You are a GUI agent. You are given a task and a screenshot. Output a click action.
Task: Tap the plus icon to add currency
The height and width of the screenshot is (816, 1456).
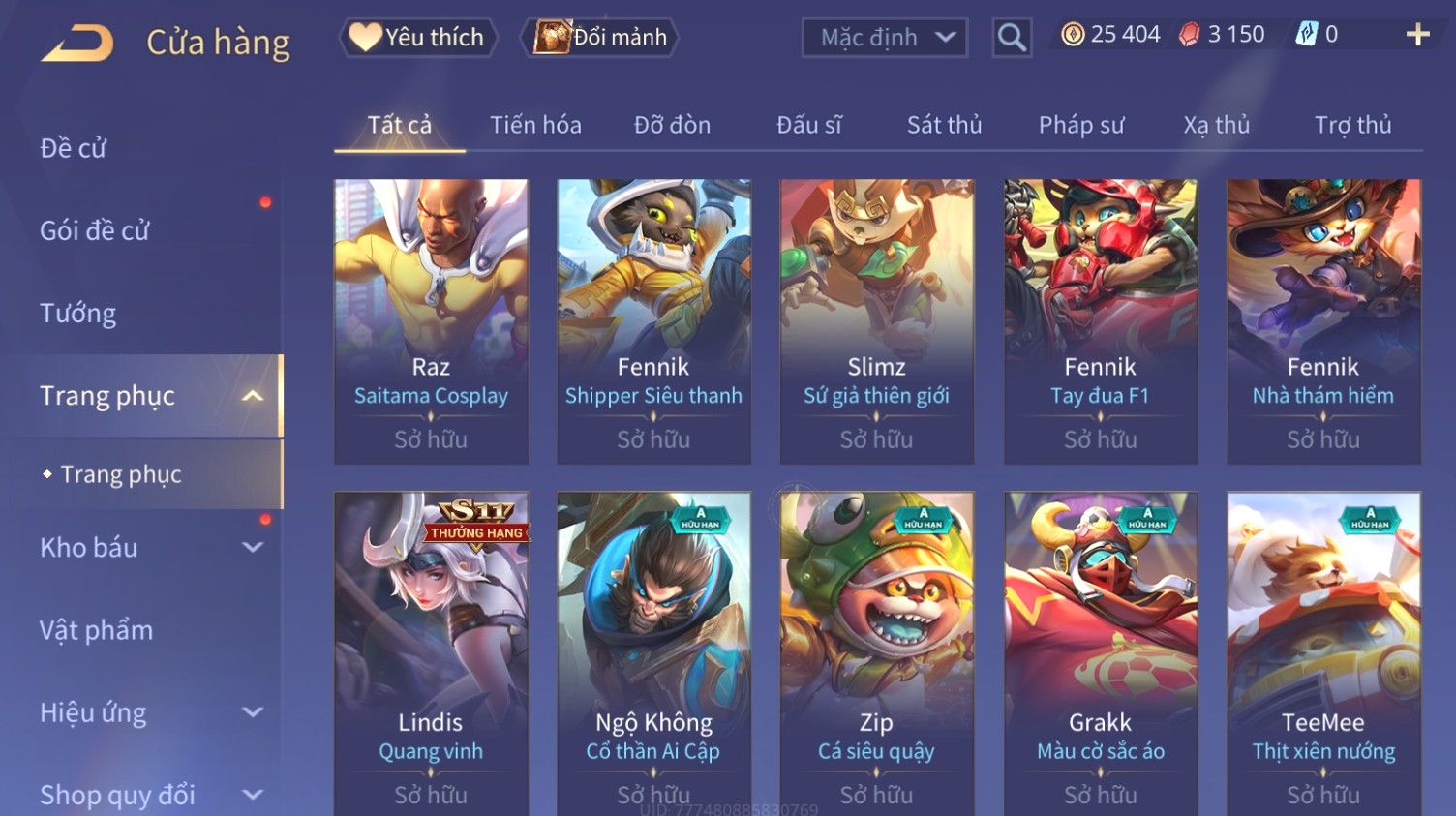point(1418,35)
